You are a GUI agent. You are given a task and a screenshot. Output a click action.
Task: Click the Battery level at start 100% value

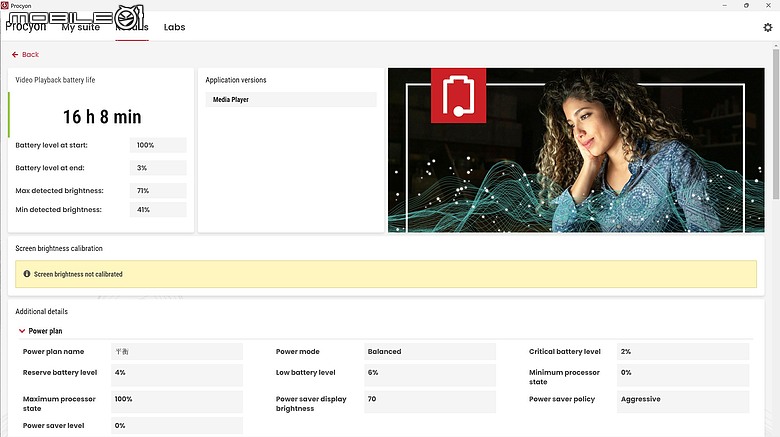(158, 145)
